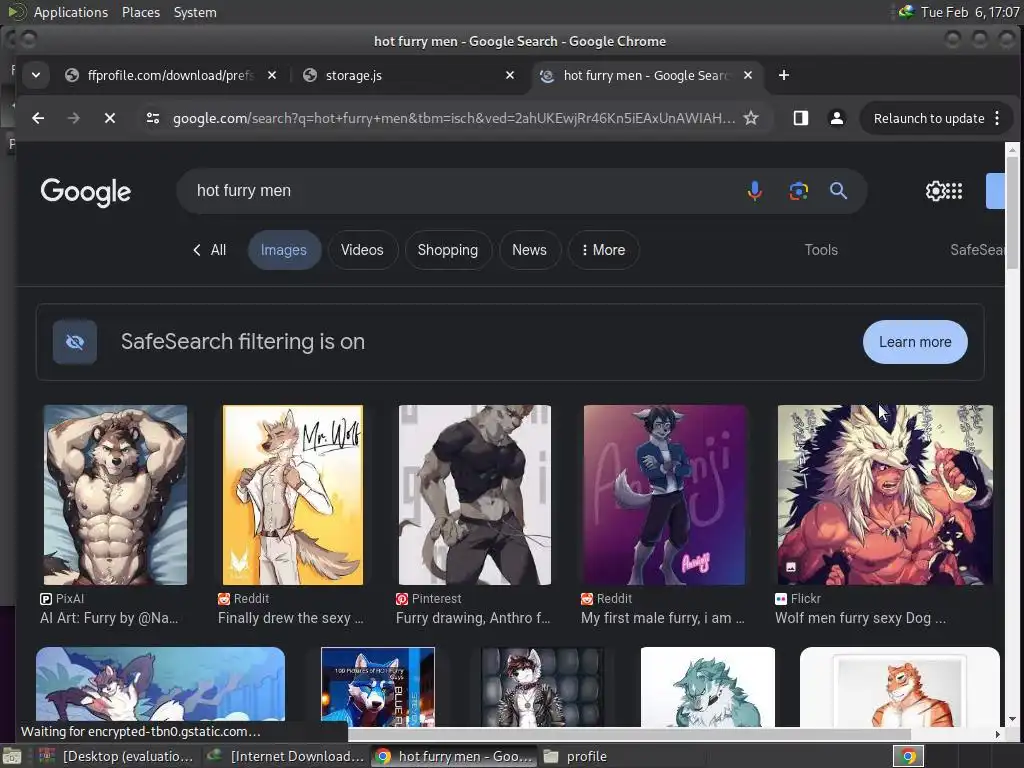Click 'Finally drew the sexy ...' caption

291,618
